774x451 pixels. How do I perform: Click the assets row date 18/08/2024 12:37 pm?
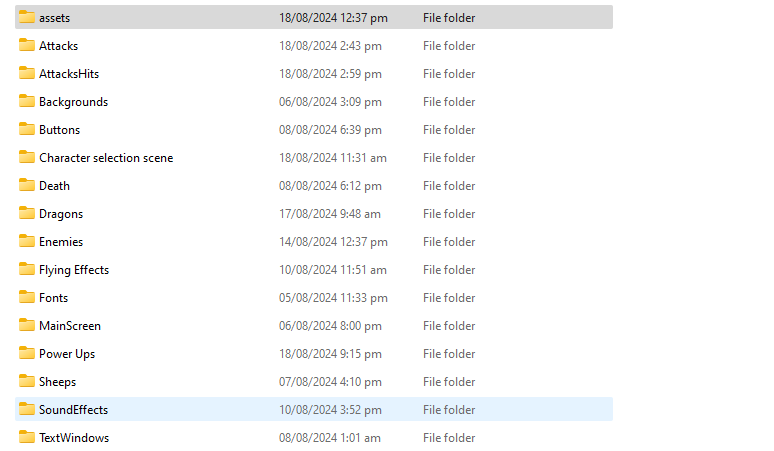[333, 18]
